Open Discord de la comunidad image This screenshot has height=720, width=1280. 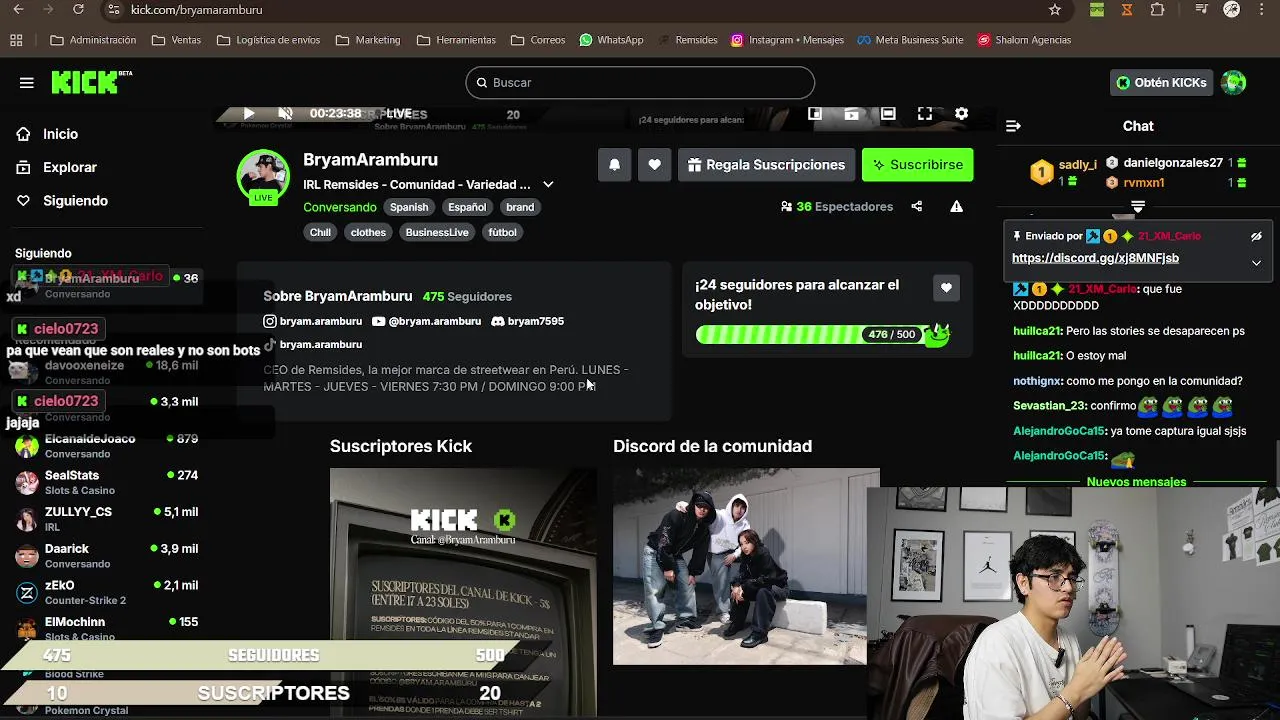[746, 566]
